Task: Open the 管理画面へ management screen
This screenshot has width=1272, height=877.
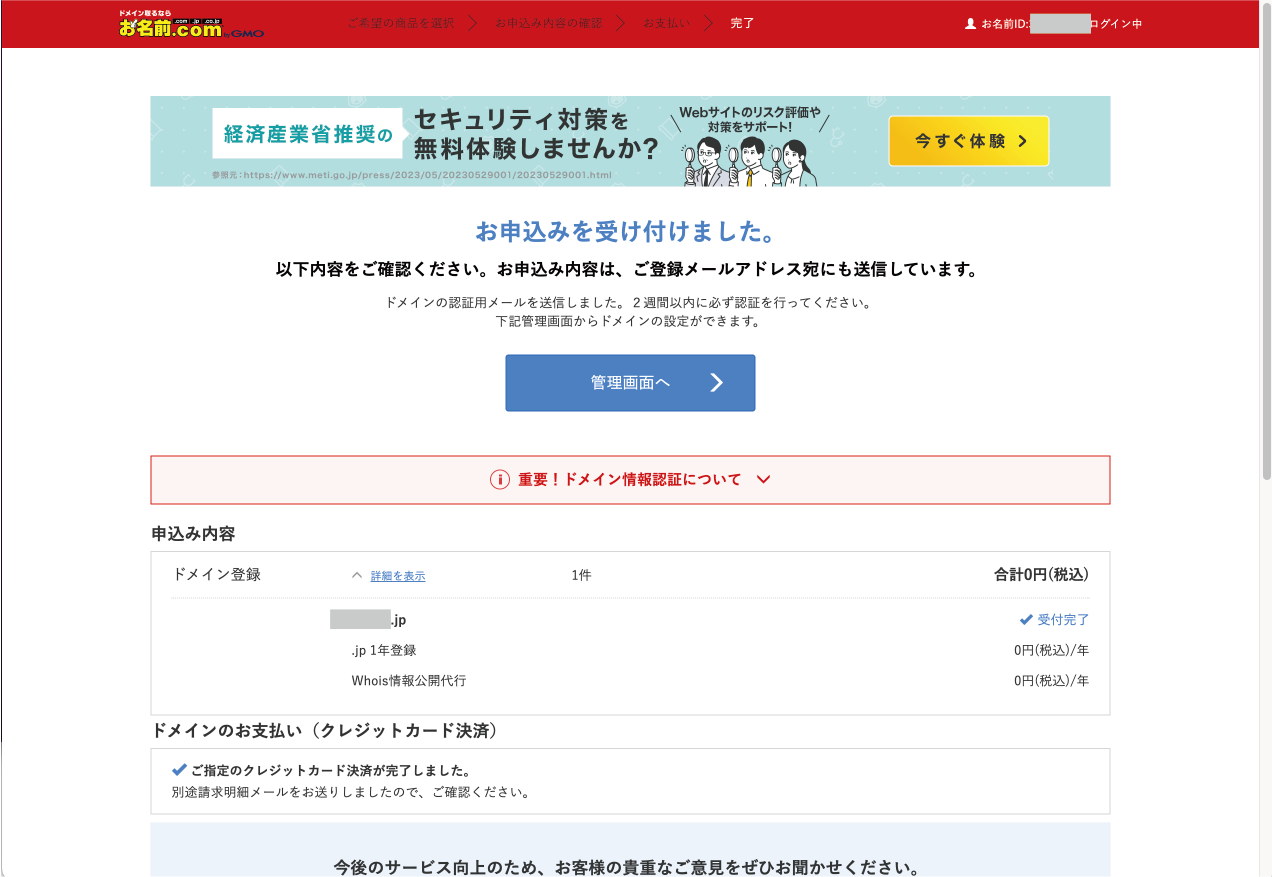Action: coord(630,382)
